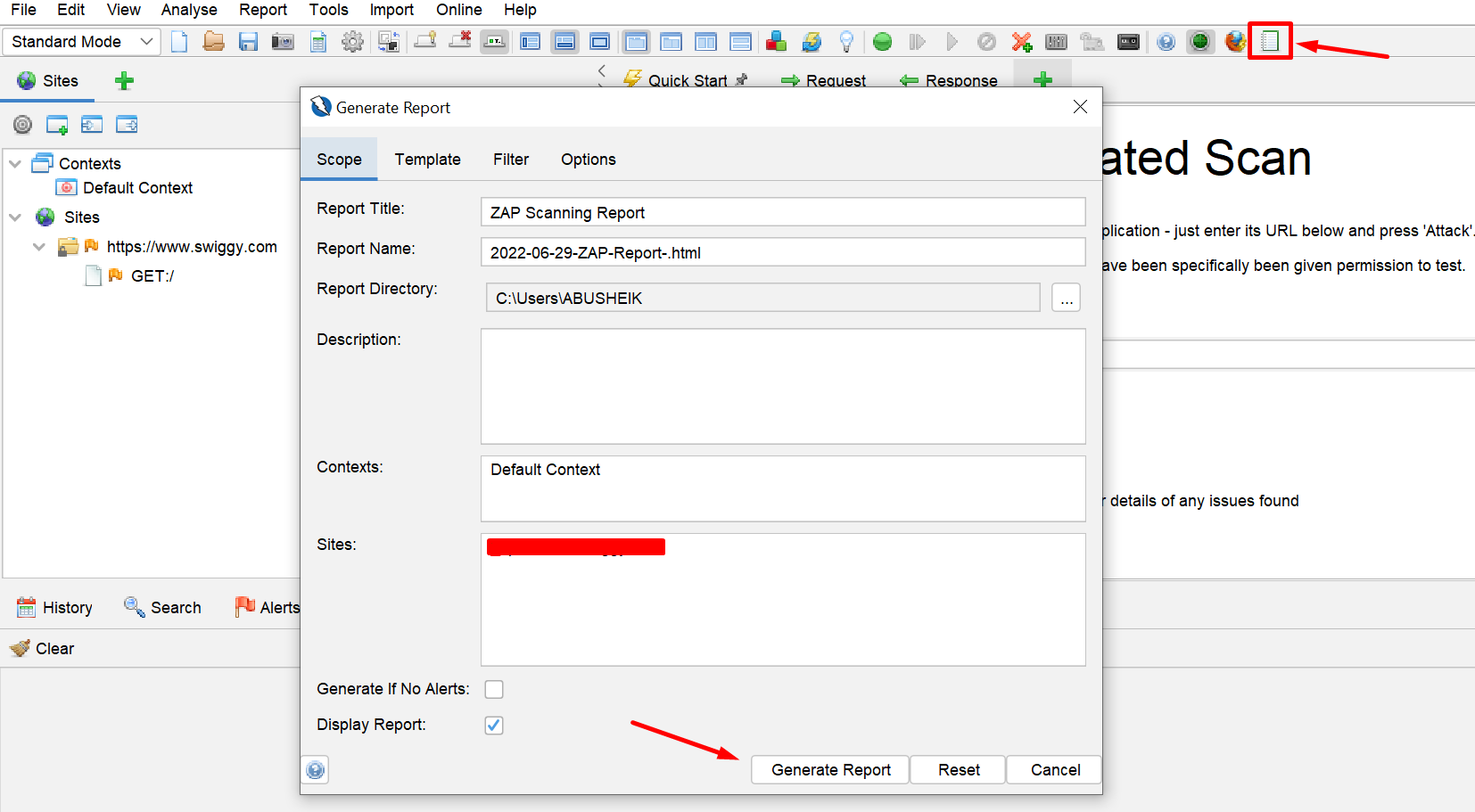Click the Manage Add-ons colored blocks icon
The height and width of the screenshot is (812, 1475).
pos(776,42)
